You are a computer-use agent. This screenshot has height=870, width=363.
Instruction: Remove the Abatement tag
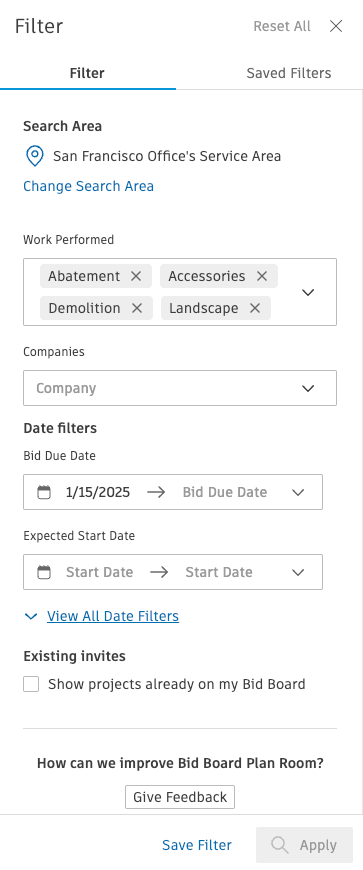coord(136,276)
